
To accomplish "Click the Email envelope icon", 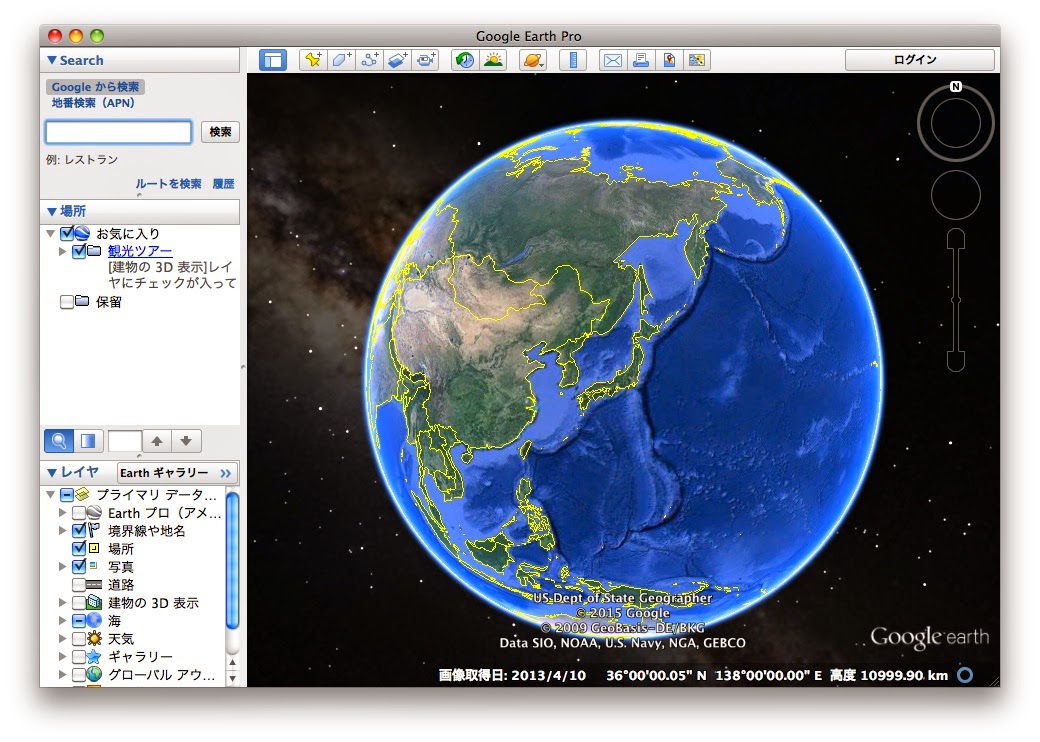I will coord(613,60).
